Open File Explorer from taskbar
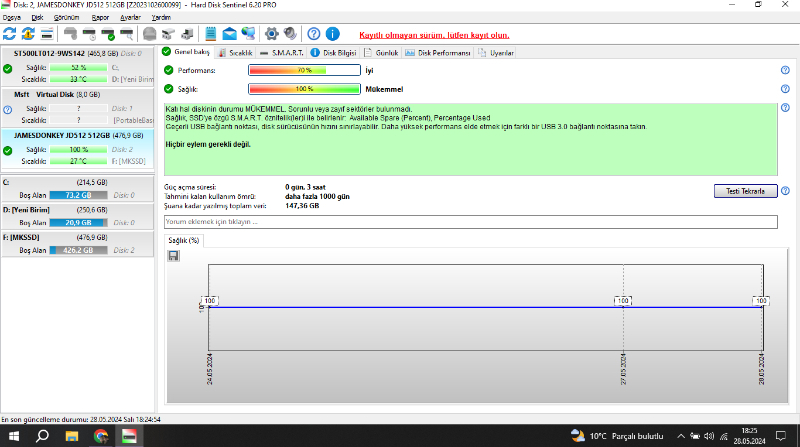800x447 pixels. (x=71, y=436)
